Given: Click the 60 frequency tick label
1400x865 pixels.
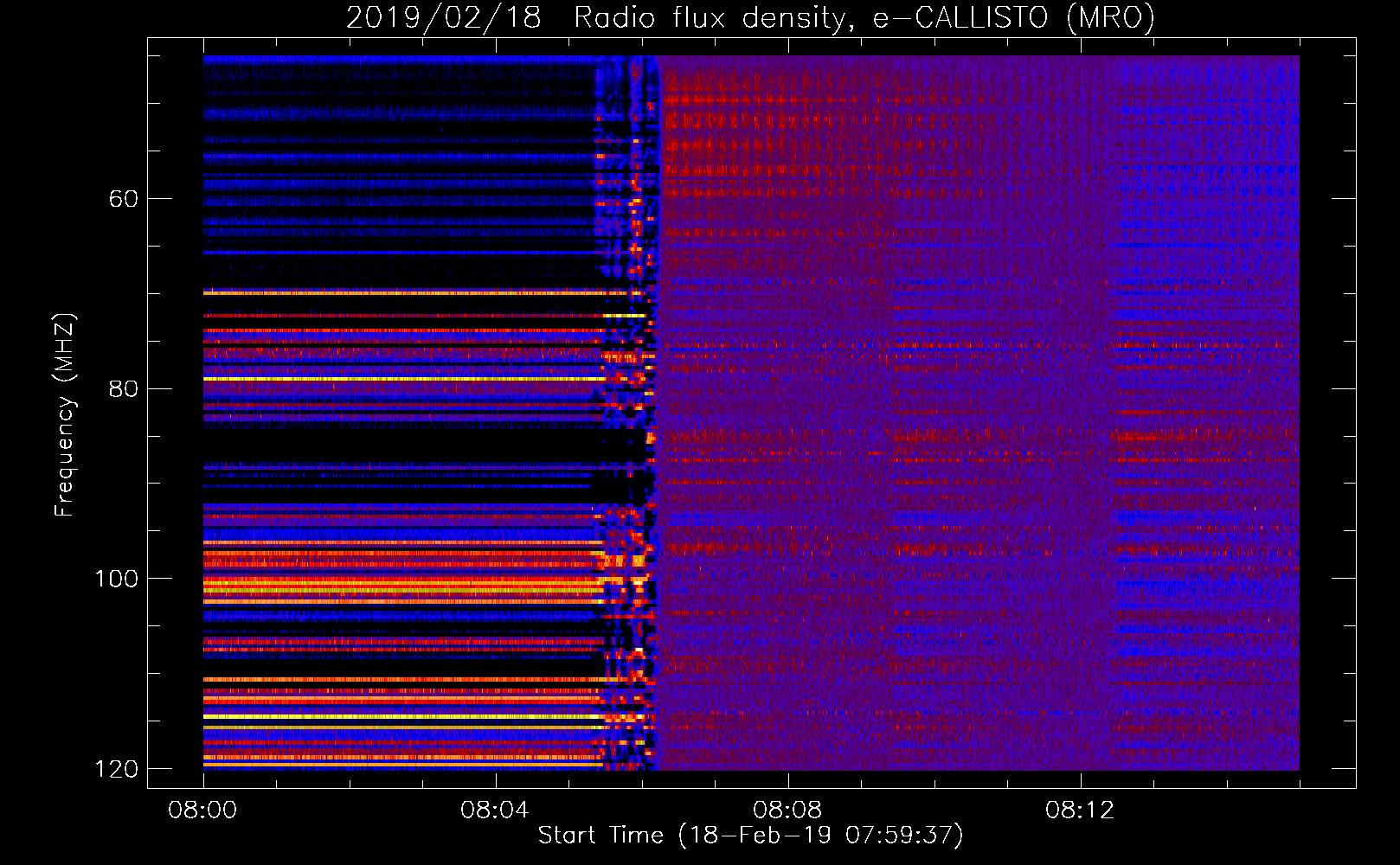Looking at the screenshot, I should pos(123,199).
